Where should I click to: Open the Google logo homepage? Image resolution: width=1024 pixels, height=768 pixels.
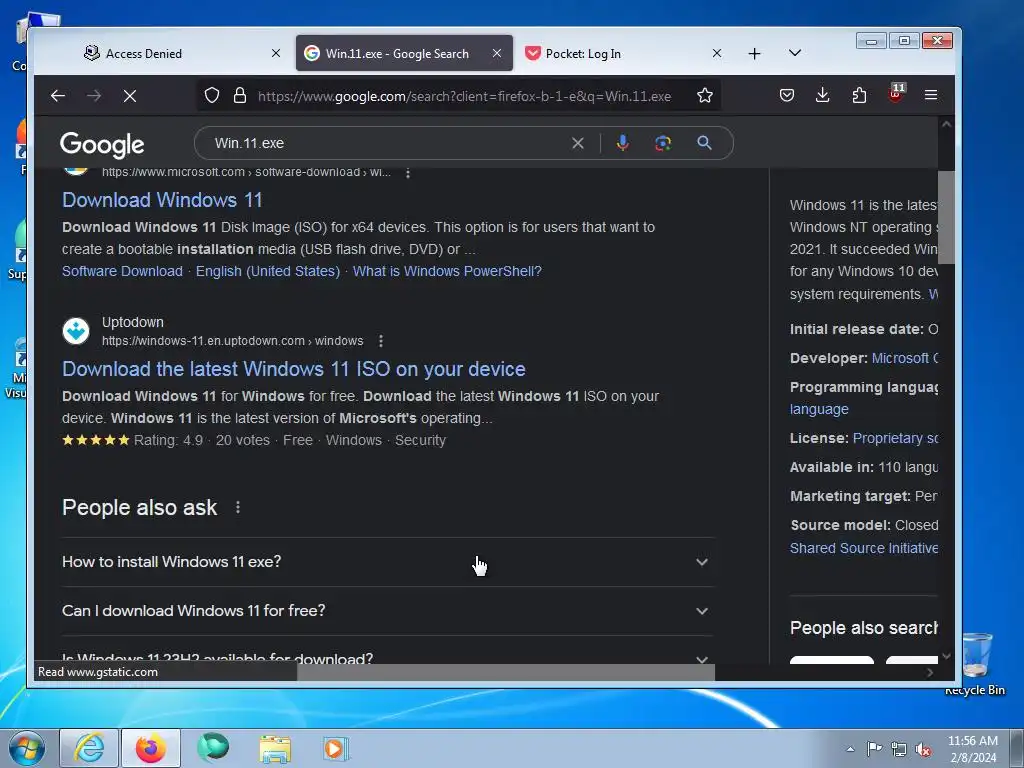(x=102, y=144)
